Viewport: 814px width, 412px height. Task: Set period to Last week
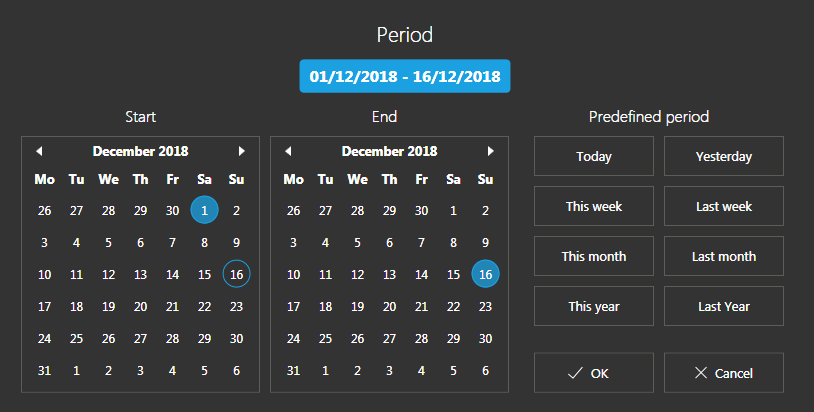pos(723,206)
